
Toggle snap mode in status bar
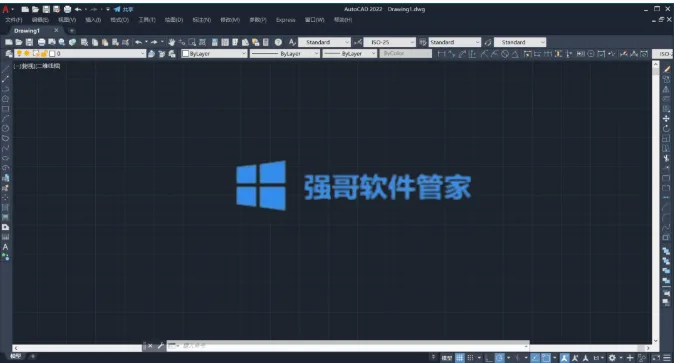470,358
